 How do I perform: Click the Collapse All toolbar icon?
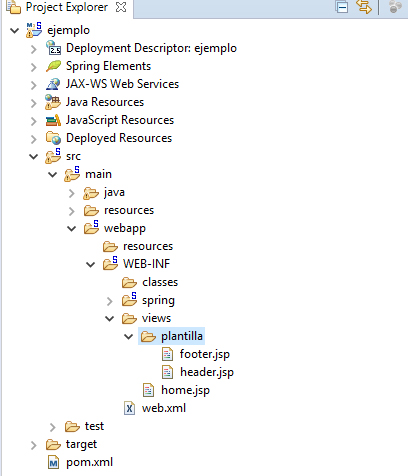click(342, 7)
